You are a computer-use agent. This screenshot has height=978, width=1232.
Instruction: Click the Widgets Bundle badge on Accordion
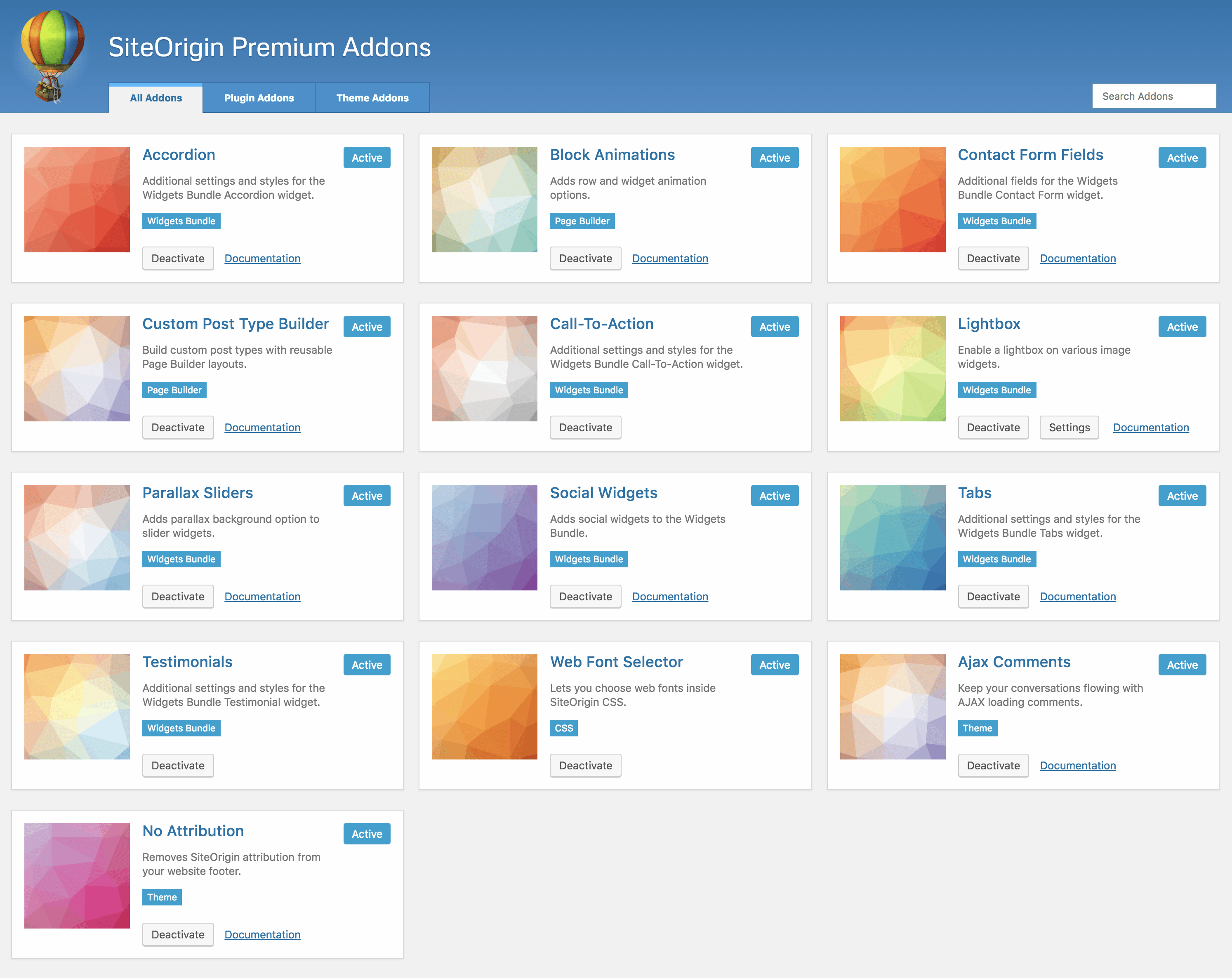[x=181, y=221]
